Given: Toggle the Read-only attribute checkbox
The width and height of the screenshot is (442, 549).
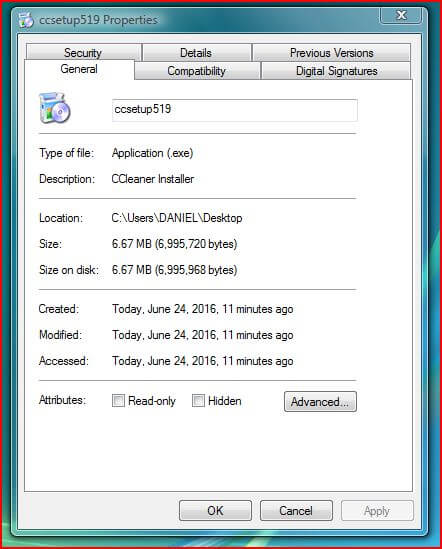Looking at the screenshot, I should [118, 401].
